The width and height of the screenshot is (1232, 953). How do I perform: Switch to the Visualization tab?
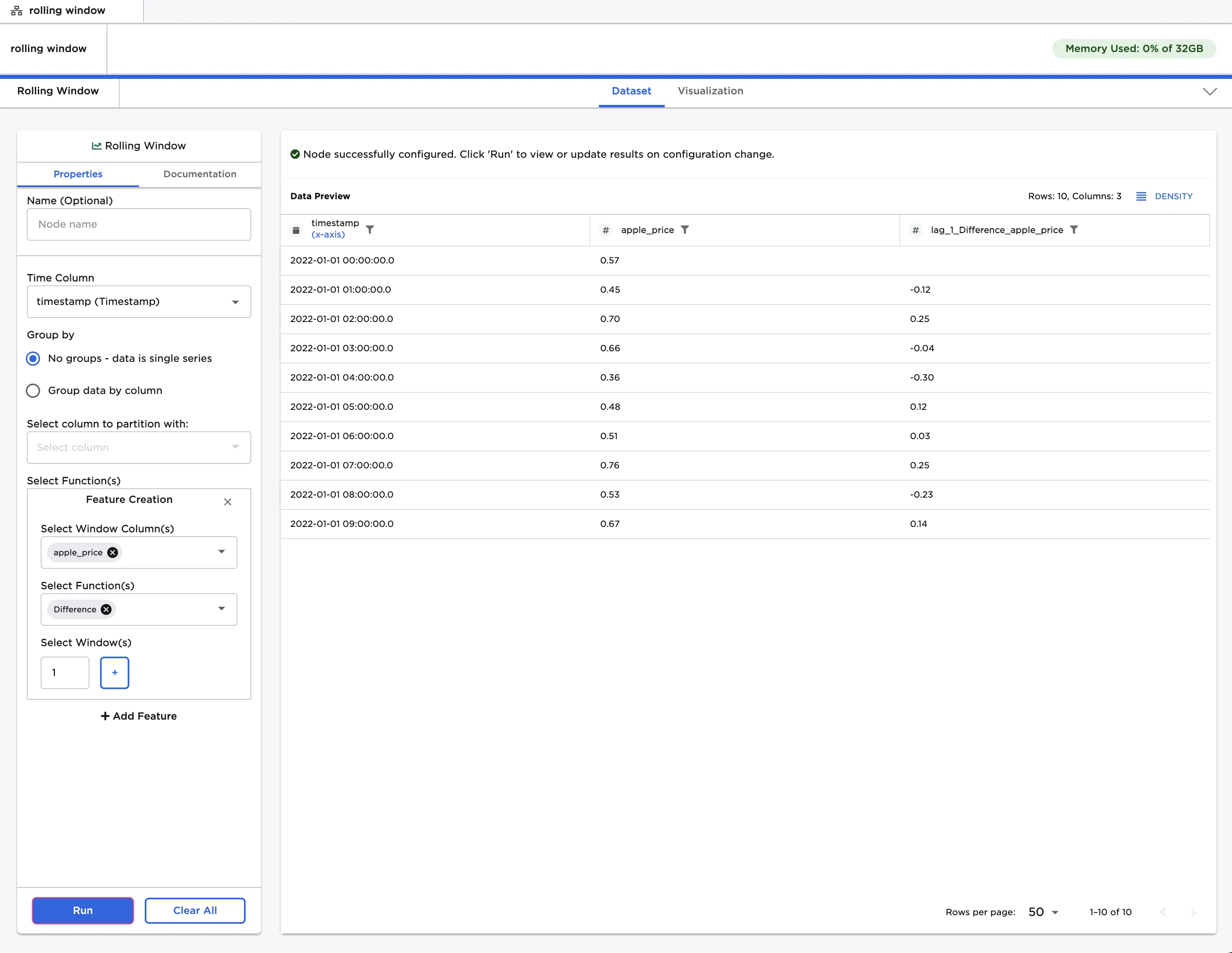(710, 91)
